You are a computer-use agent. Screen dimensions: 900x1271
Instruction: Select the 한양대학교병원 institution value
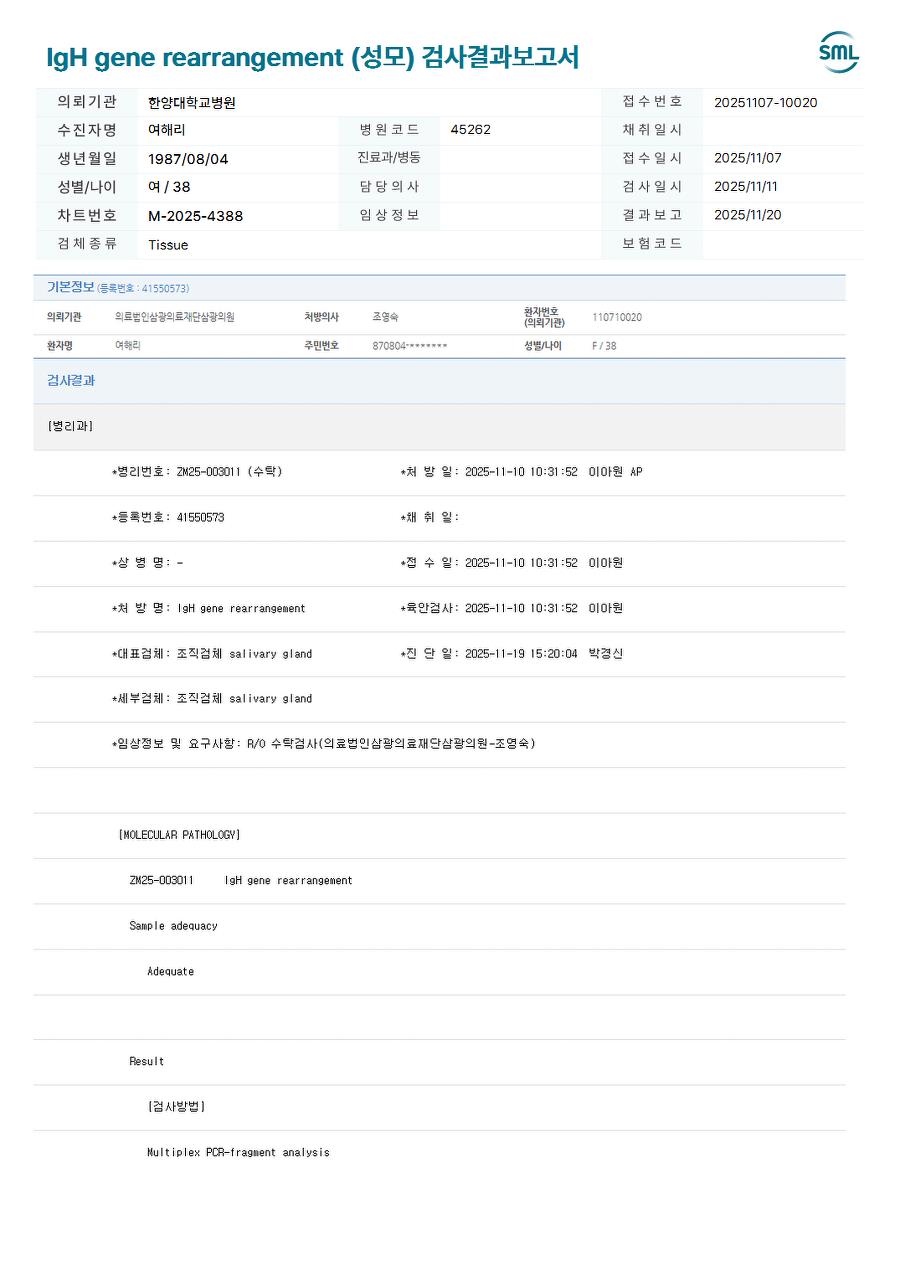click(x=192, y=102)
